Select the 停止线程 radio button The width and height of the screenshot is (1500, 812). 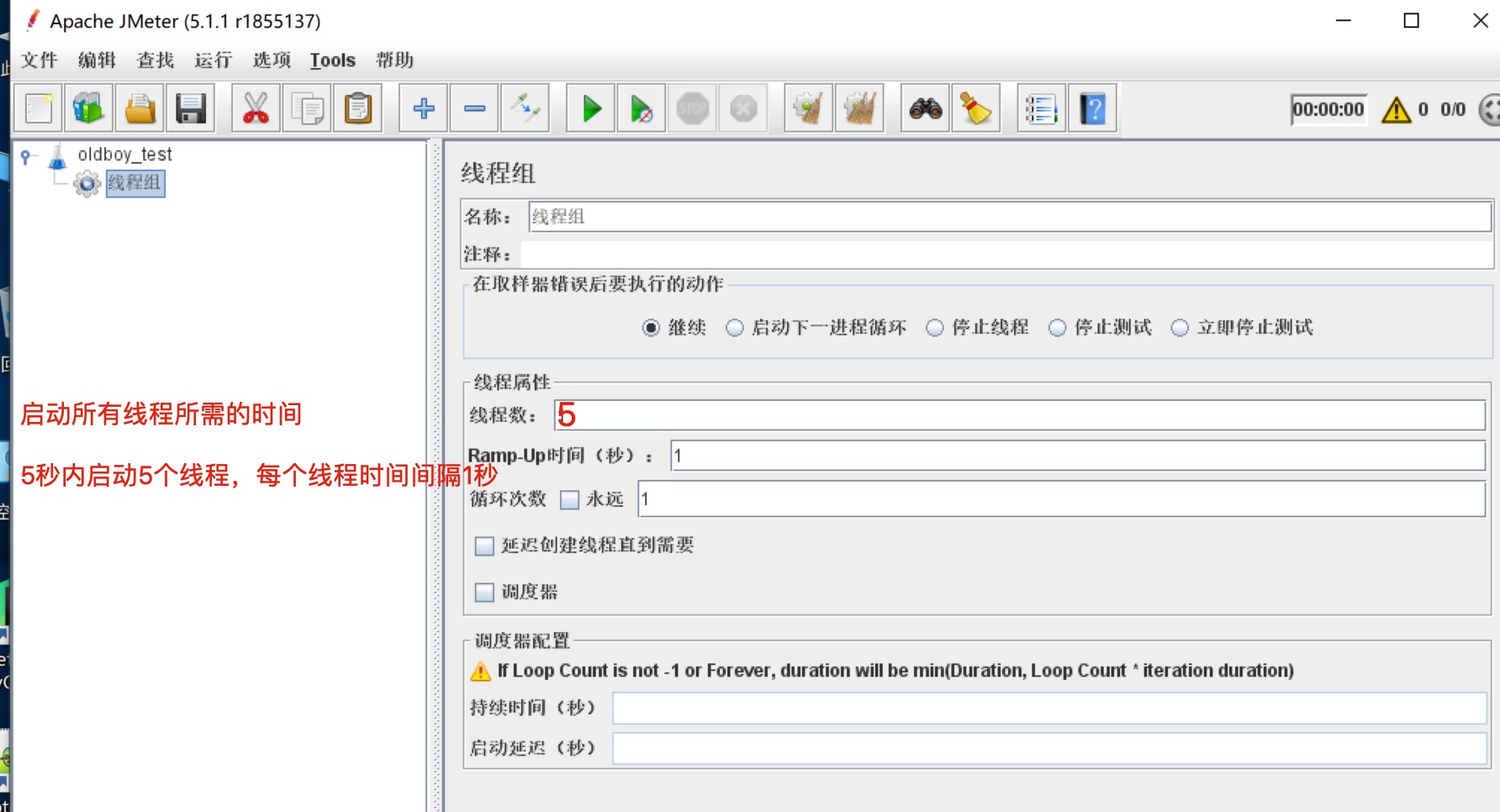935,328
